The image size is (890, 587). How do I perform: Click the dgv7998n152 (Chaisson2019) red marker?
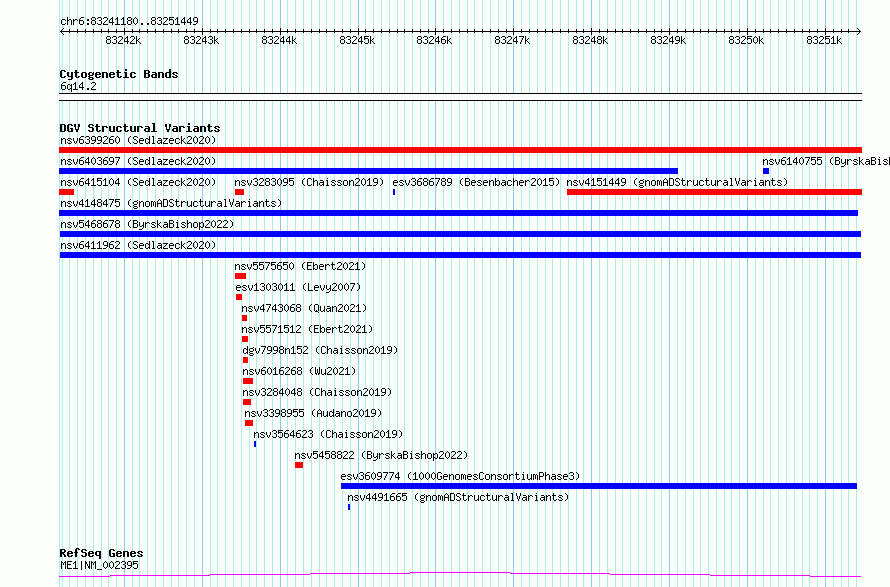(246, 360)
